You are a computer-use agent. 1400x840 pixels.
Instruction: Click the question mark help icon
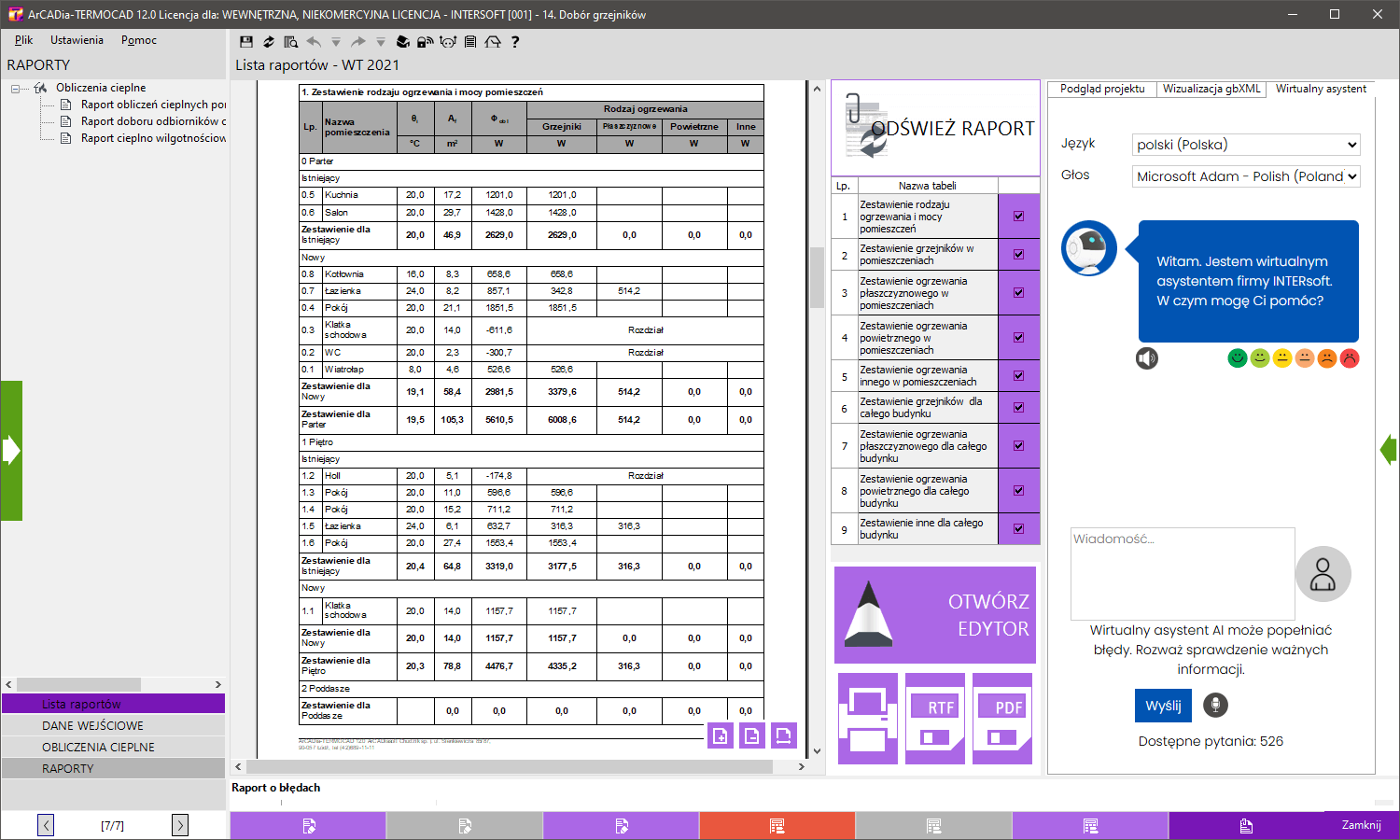pos(515,42)
